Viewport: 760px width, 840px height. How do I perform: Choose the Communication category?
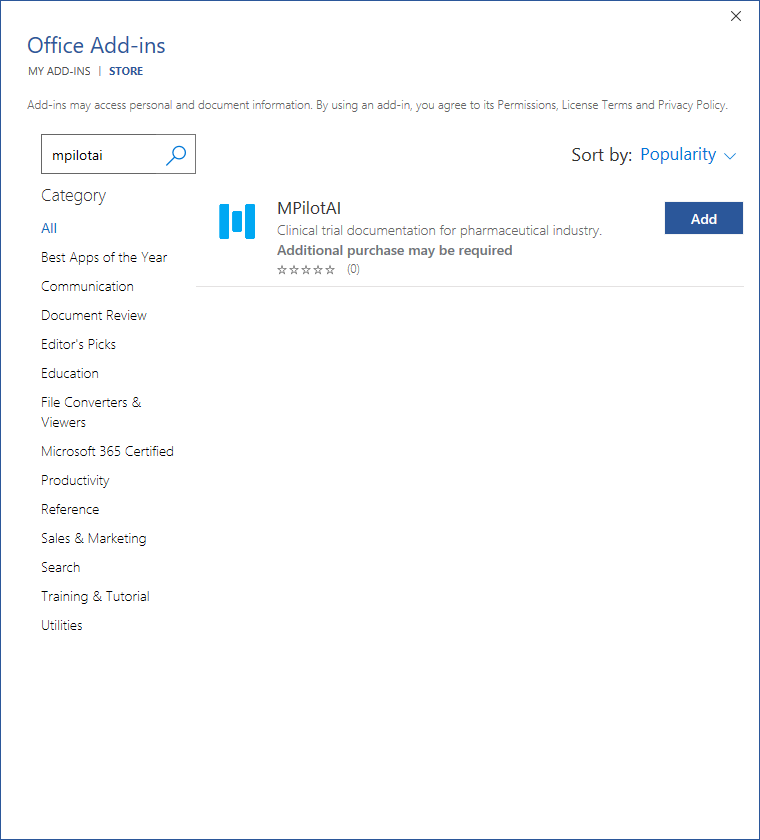click(x=87, y=286)
